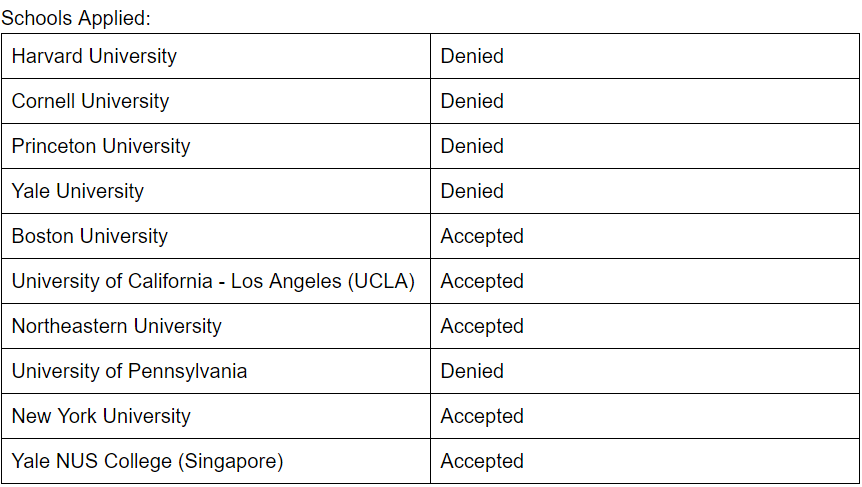Screen dimensions: 862x487
Task: Click the Accepted status in the UCLA row
Action: (x=482, y=281)
